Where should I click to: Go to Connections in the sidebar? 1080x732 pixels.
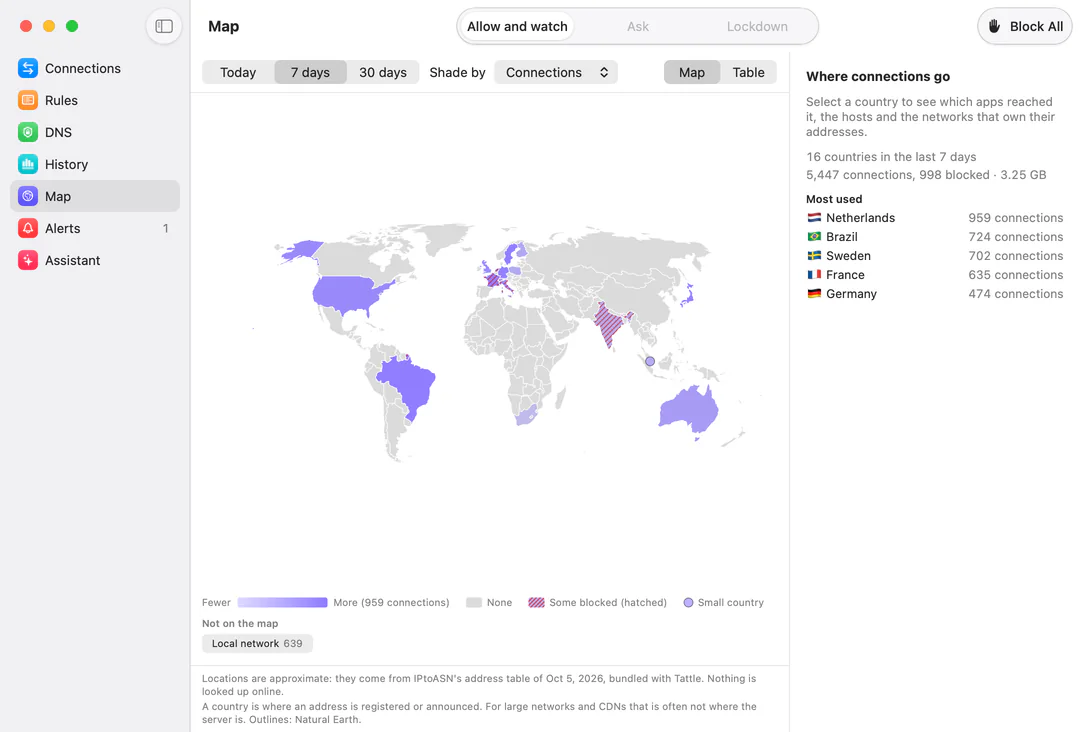tap(95, 68)
